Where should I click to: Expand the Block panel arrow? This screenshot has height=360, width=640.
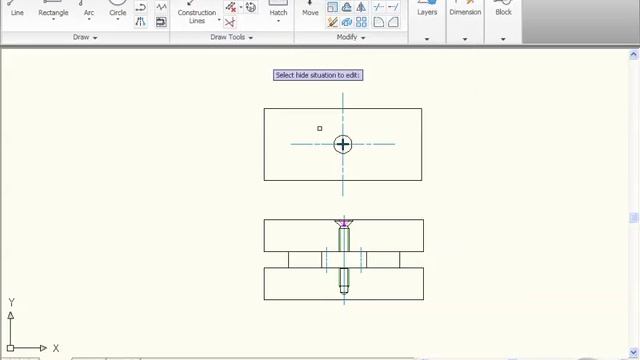[503, 39]
